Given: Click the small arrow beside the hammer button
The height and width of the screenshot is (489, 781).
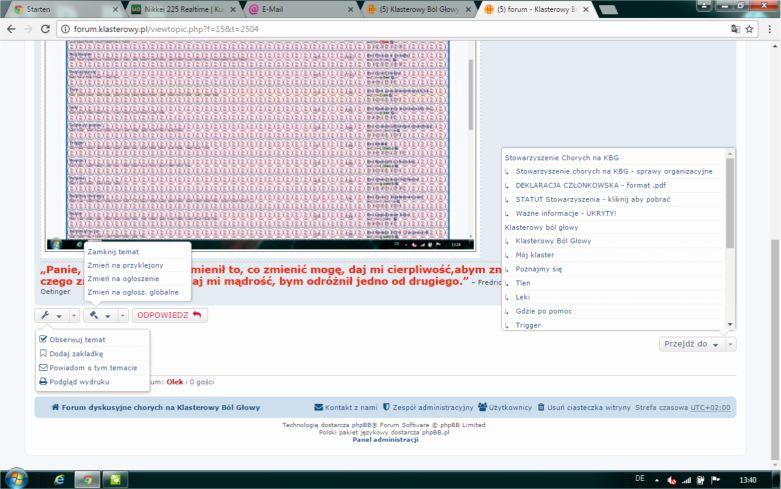Looking at the screenshot, I should pyautogui.click(x=123, y=315).
